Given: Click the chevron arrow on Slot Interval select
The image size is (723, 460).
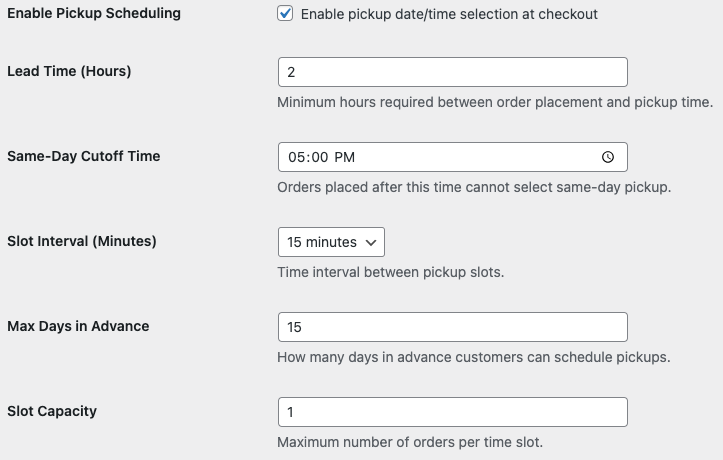Looking at the screenshot, I should pyautogui.click(x=371, y=242).
